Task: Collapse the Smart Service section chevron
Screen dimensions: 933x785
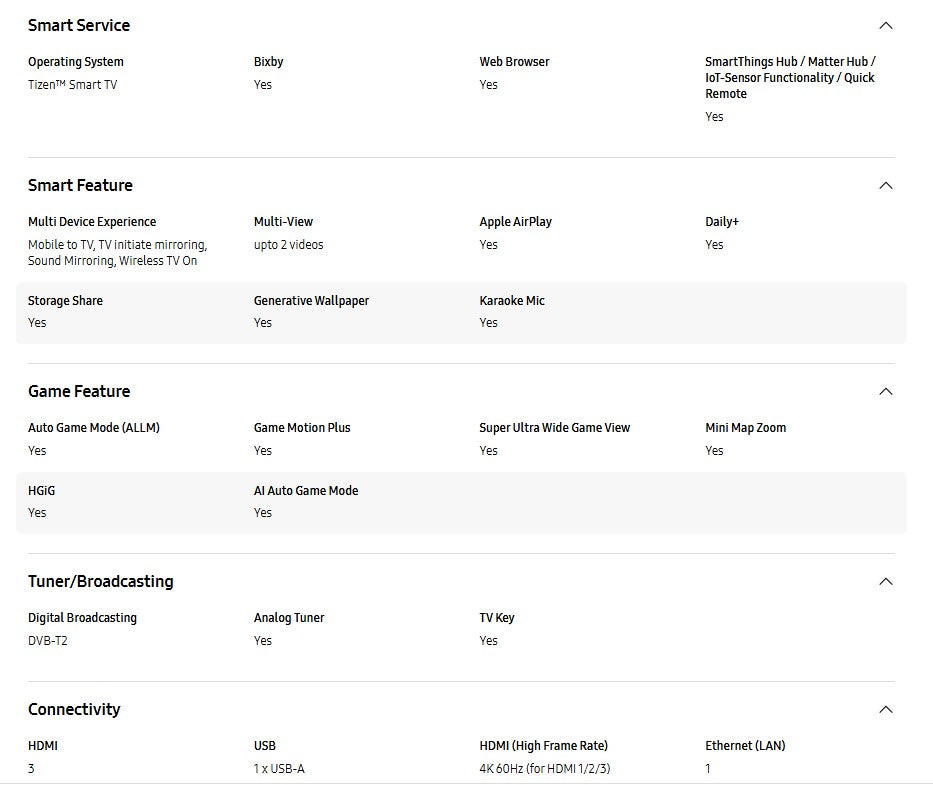Action: pyautogui.click(x=885, y=26)
